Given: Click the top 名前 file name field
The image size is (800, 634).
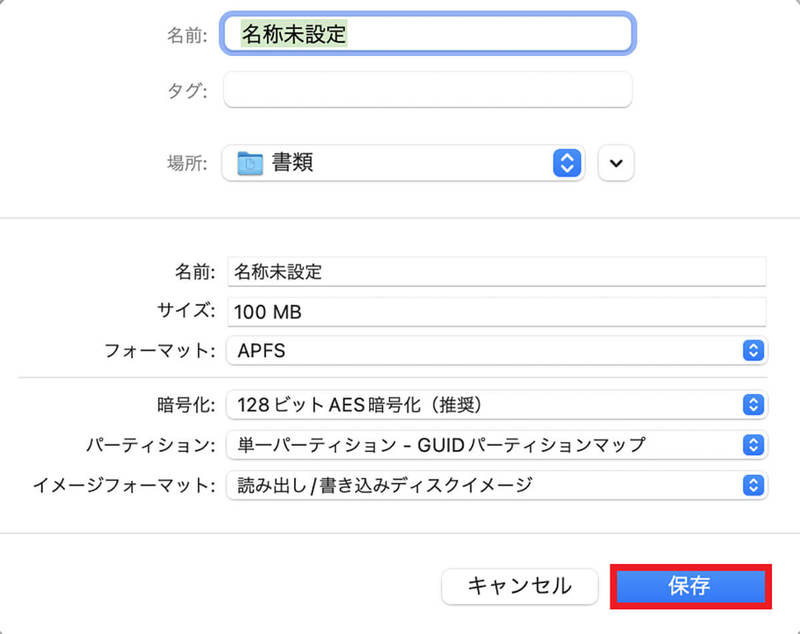Looking at the screenshot, I should (428, 34).
